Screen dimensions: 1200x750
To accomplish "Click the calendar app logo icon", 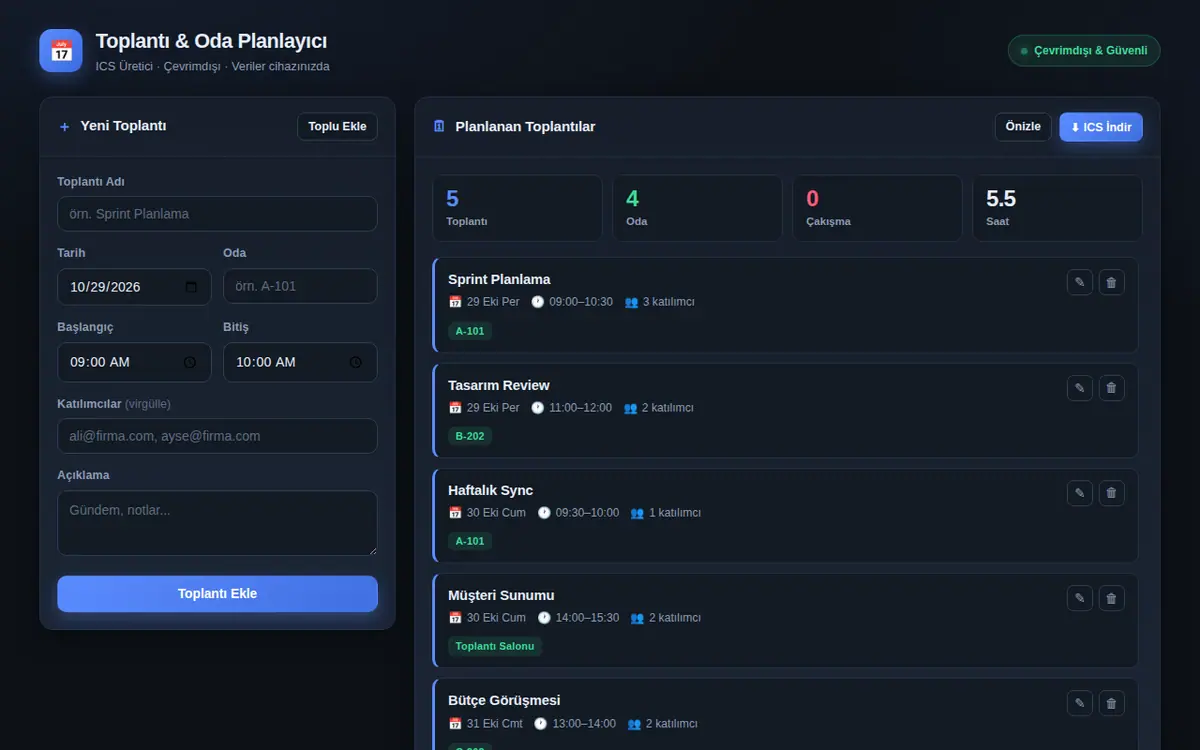I will [61, 51].
